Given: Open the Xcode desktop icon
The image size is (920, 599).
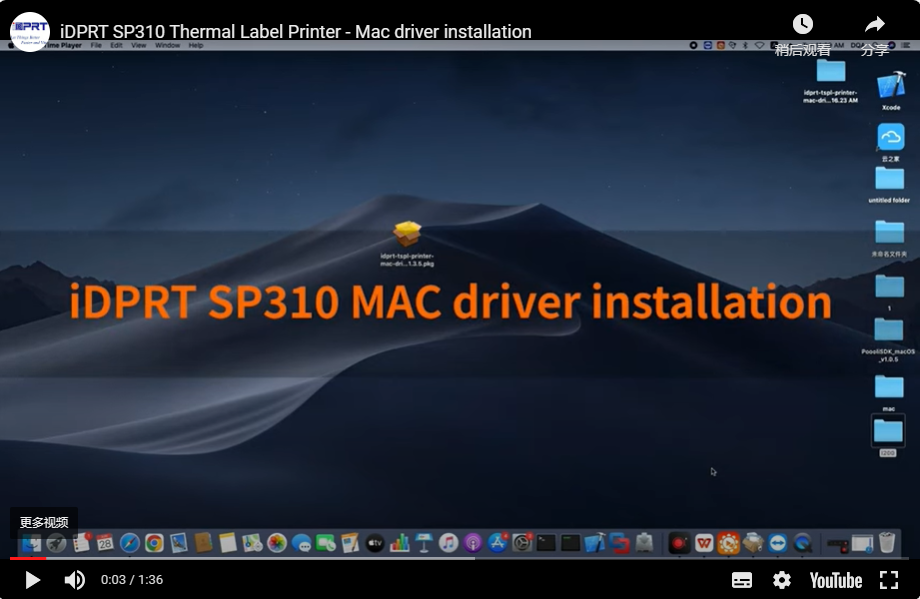Looking at the screenshot, I should pyautogui.click(x=890, y=88).
